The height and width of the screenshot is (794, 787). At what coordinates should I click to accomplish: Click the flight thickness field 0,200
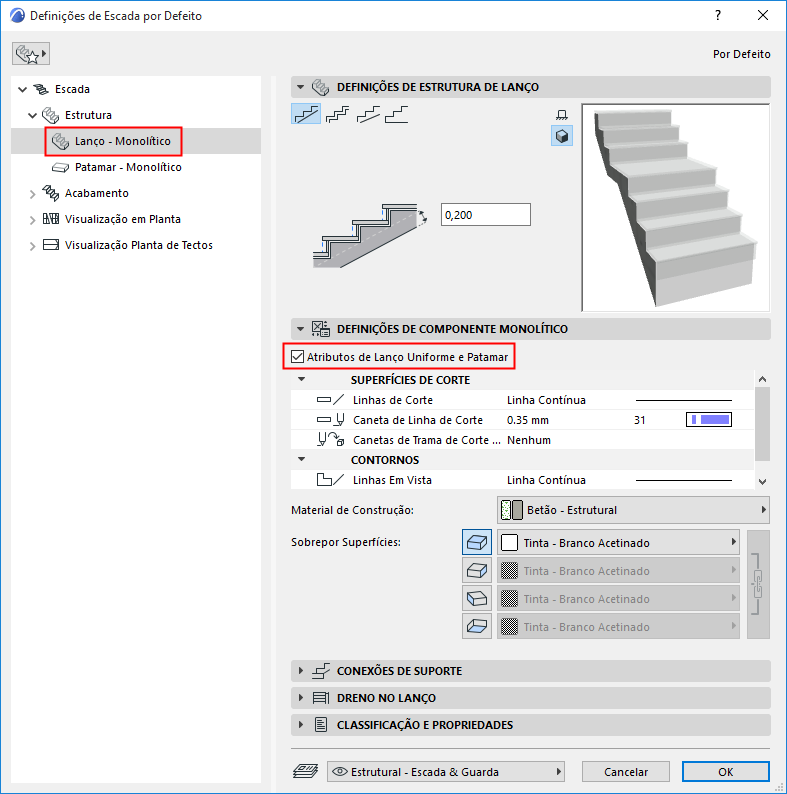point(486,215)
